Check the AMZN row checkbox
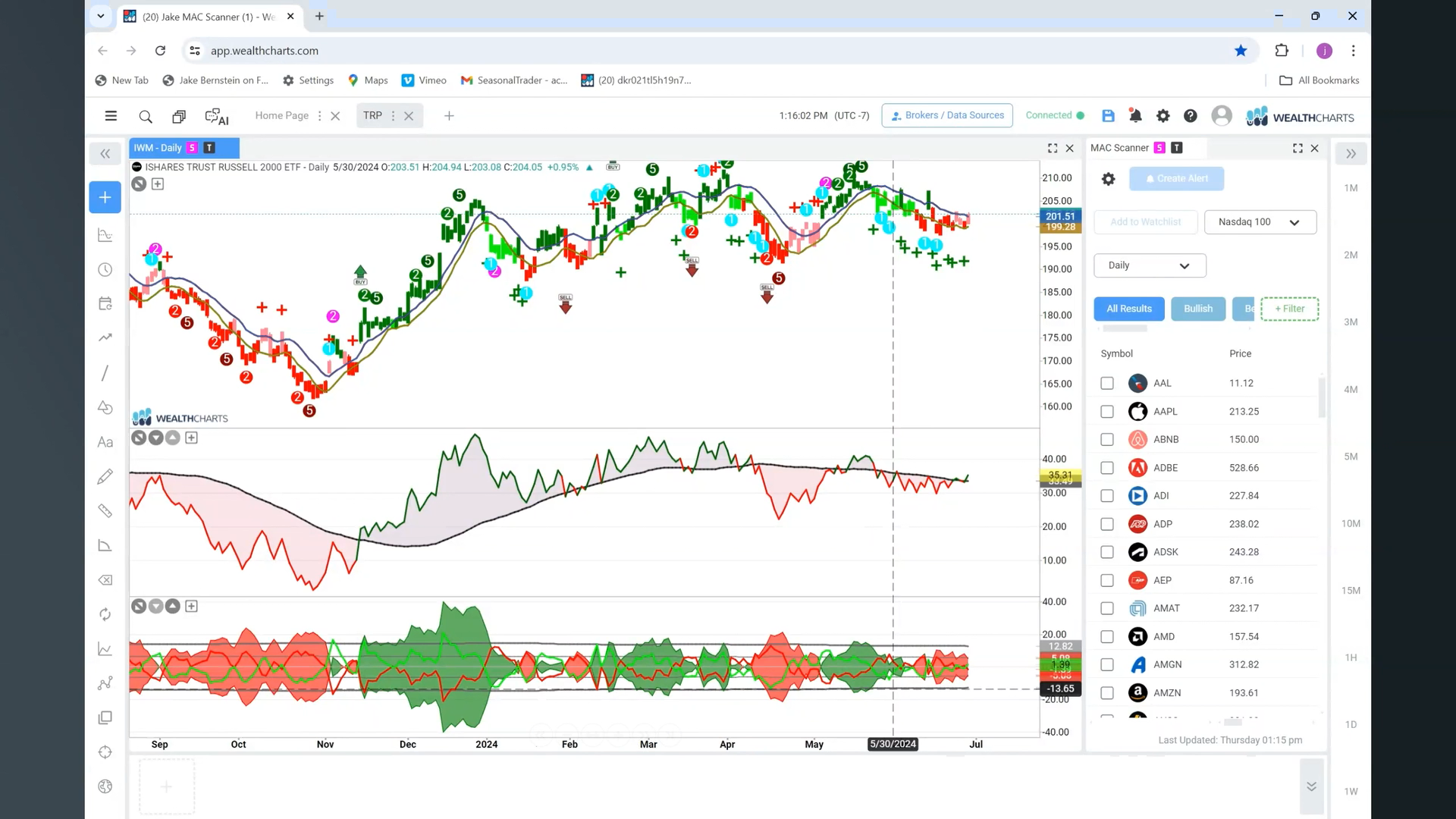Screen dimensions: 1456x819 click(1107, 693)
